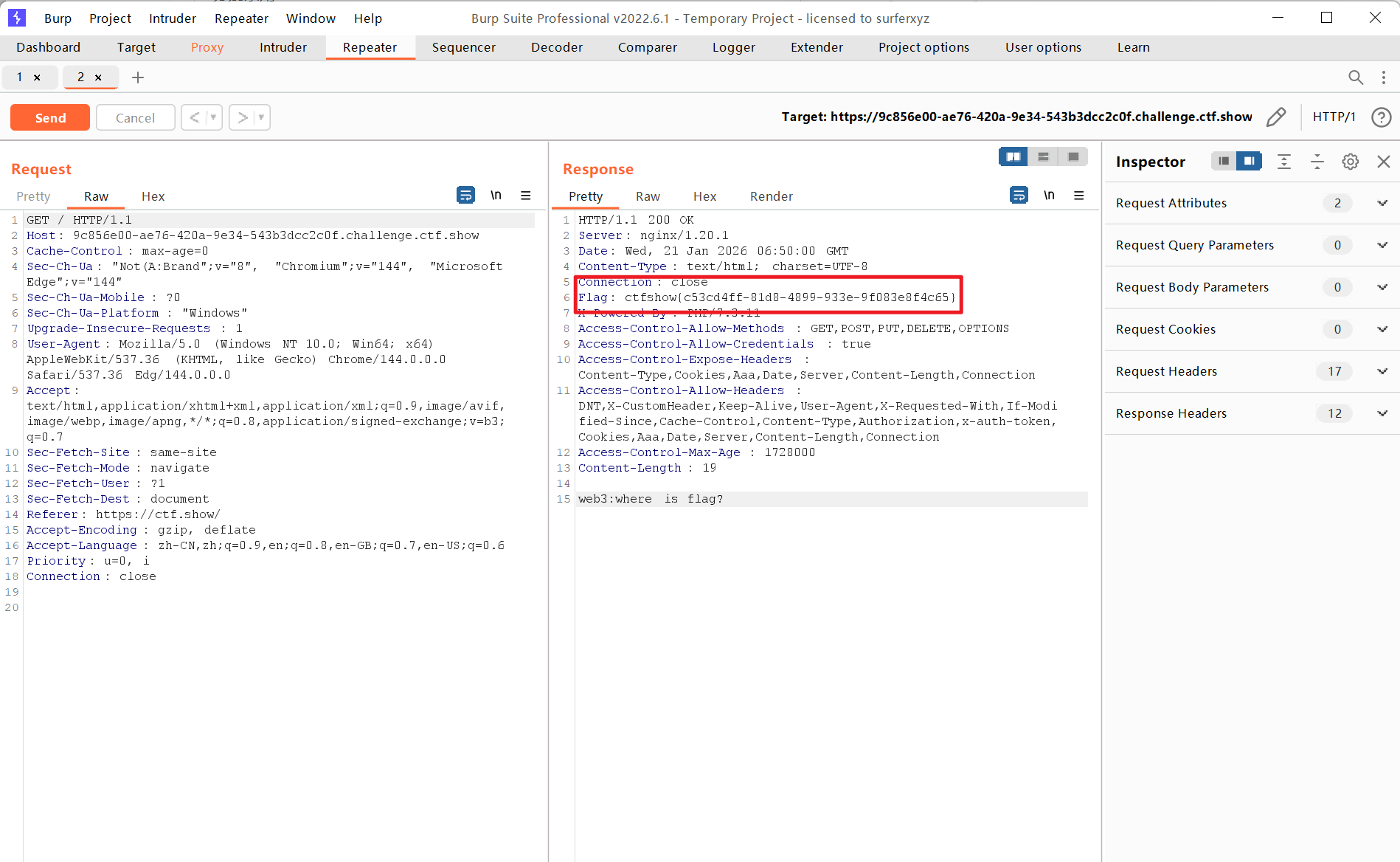This screenshot has height=862, width=1400.
Task: Switch Inspector to first layout mode
Action: [1224, 161]
